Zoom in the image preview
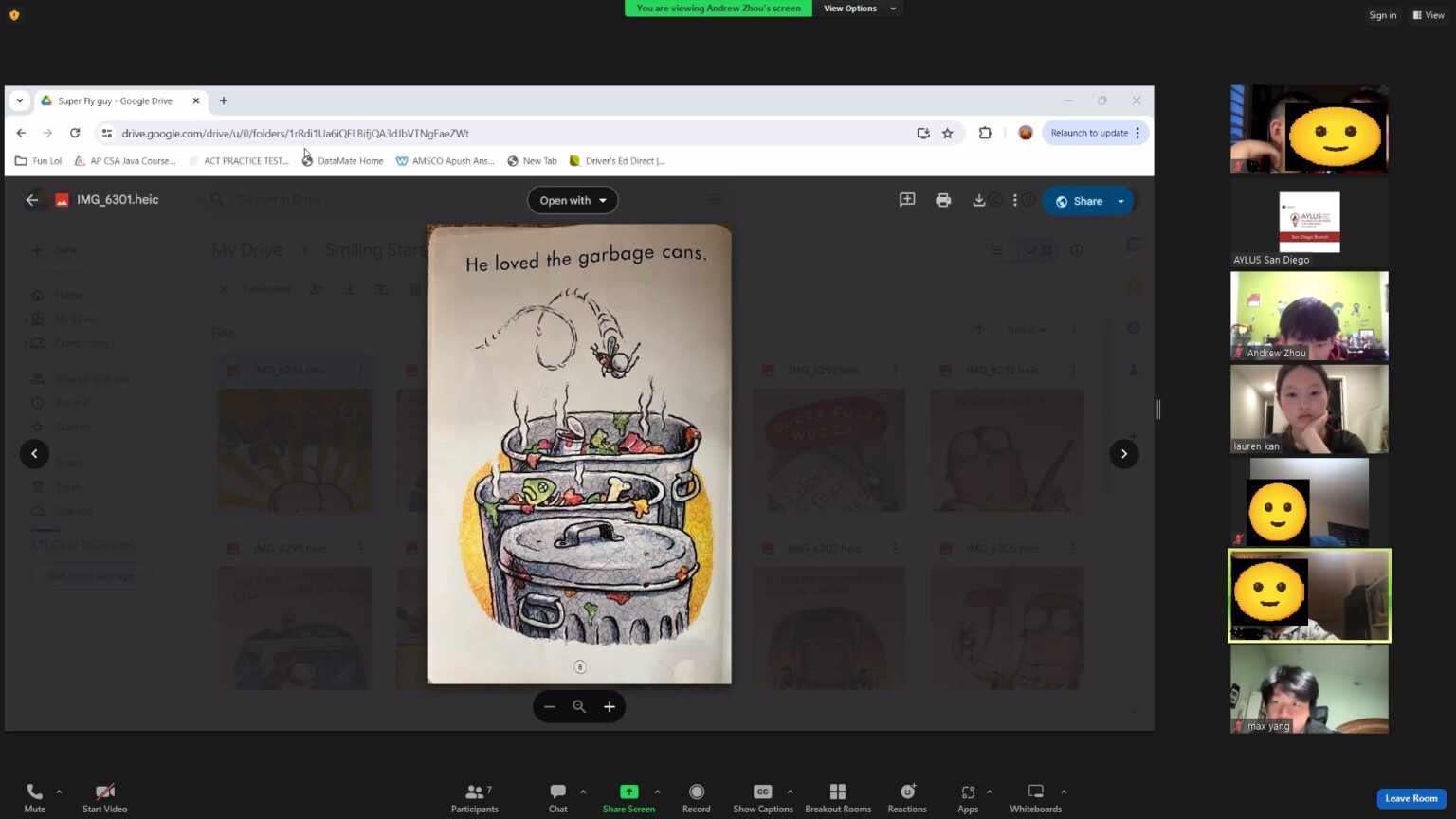1456x819 pixels. tap(610, 707)
